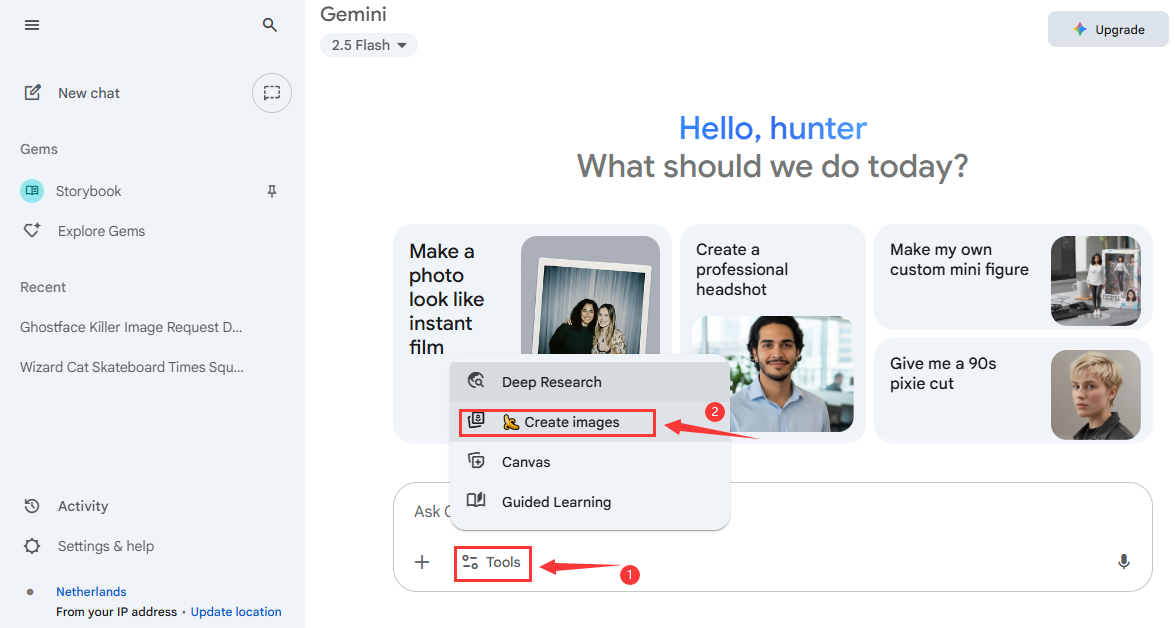The image size is (1175, 628).
Task: Open Activity in the sidebar
Action: click(83, 506)
